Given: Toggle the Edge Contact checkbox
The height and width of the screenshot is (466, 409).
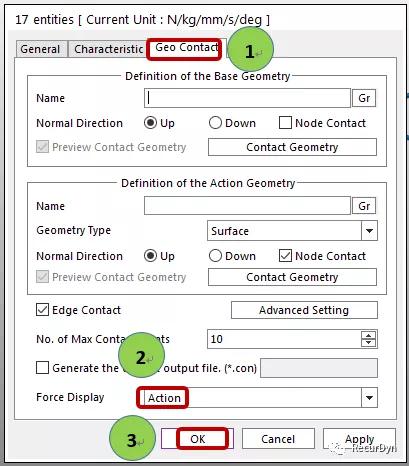Looking at the screenshot, I should [x=42, y=310].
